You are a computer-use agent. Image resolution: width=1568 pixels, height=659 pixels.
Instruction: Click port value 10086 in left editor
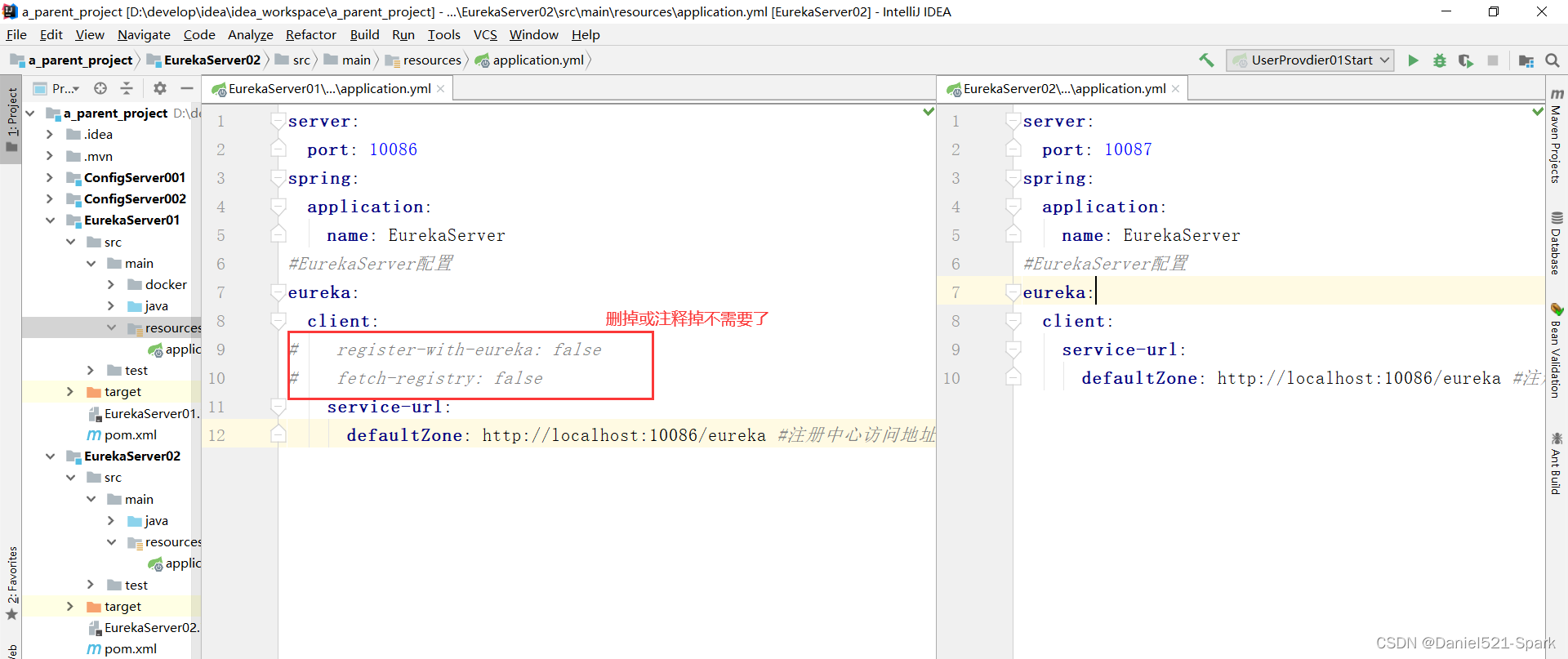393,149
